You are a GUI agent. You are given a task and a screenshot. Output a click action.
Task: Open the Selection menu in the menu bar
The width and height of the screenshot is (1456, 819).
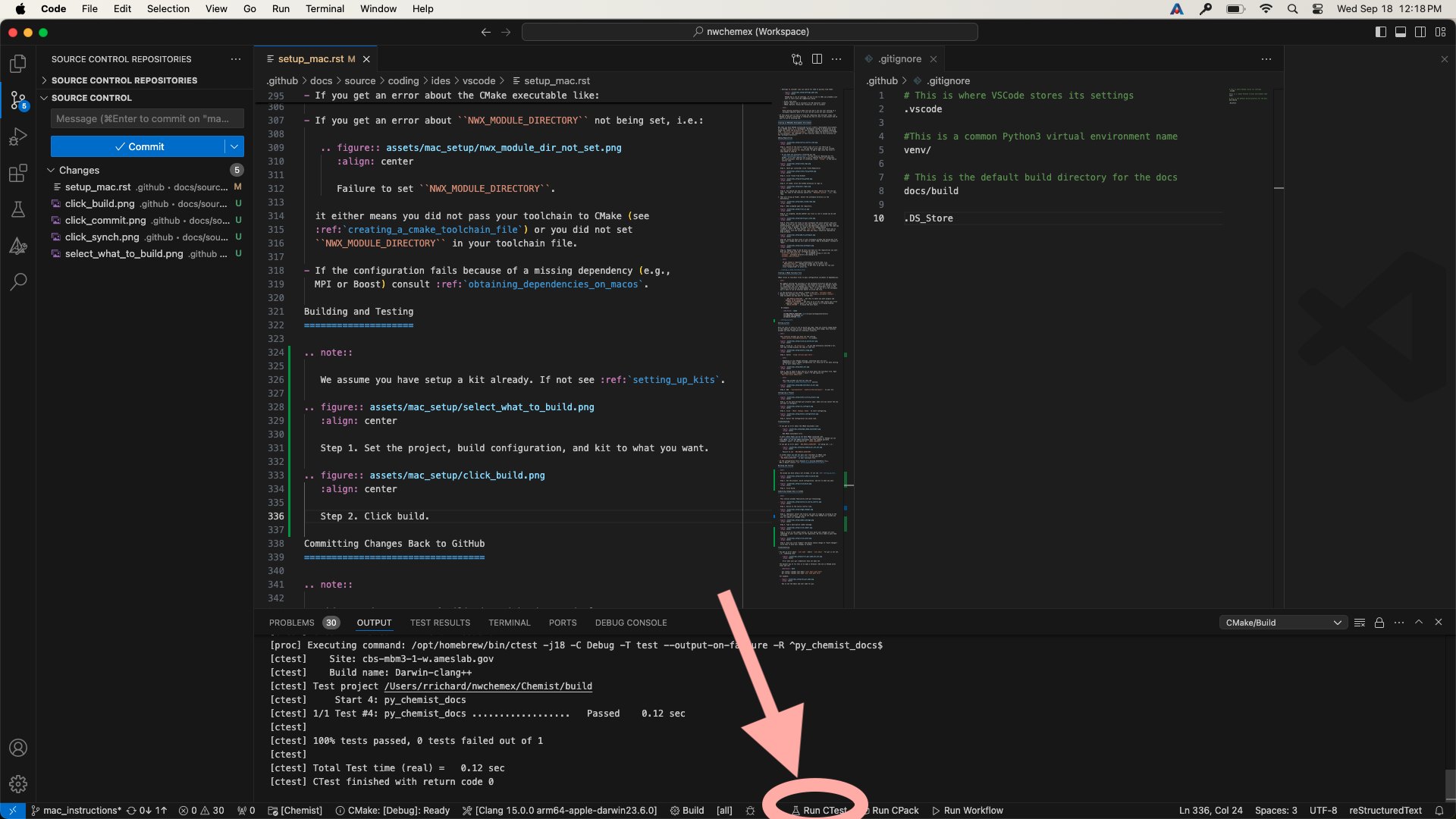click(x=168, y=9)
